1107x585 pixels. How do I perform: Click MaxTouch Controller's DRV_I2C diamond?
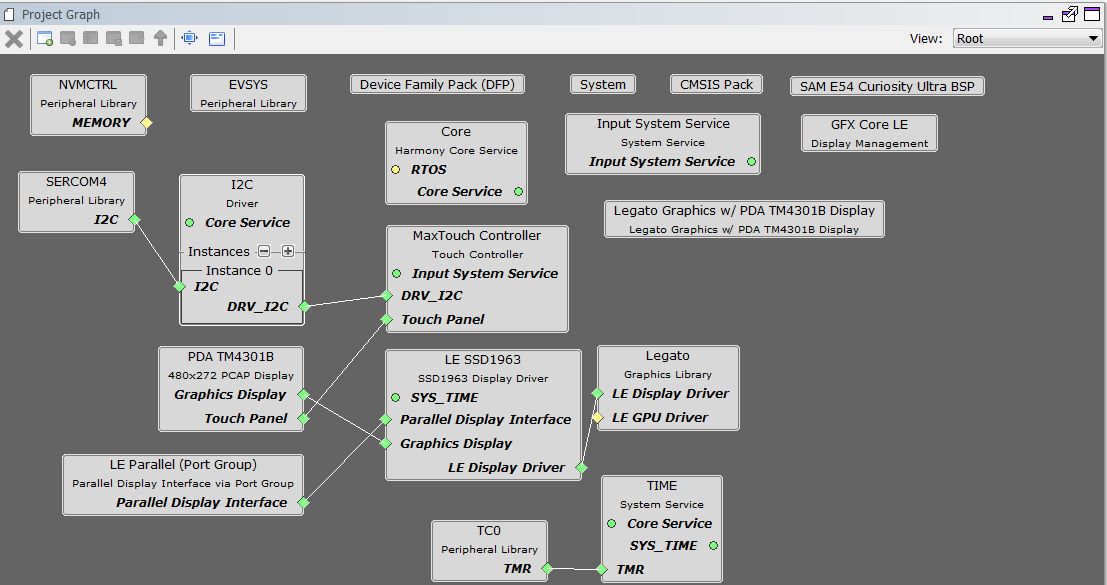[387, 296]
